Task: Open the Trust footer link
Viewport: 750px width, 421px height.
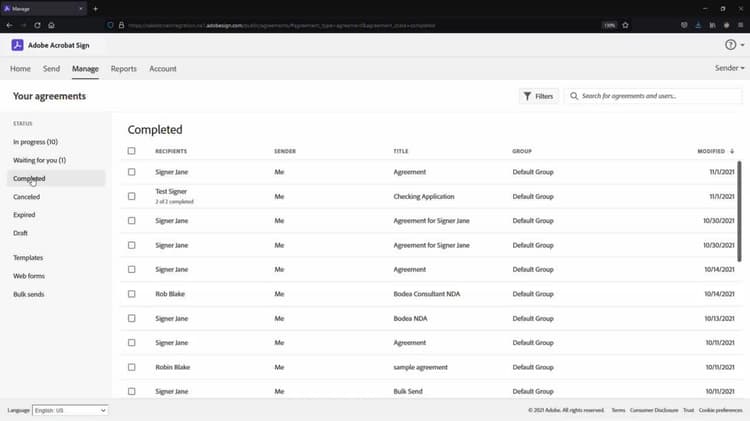Action: [688, 410]
